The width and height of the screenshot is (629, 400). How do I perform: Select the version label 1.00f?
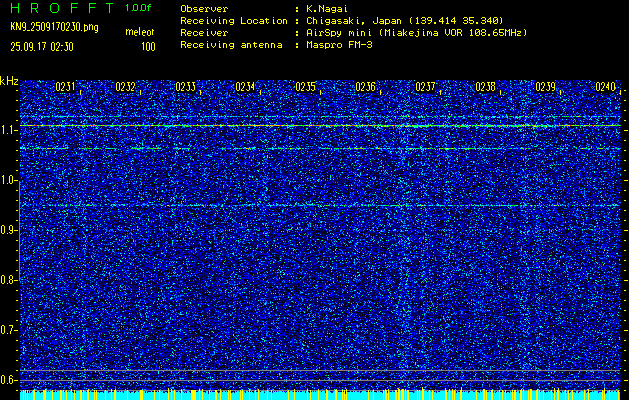click(x=138, y=8)
